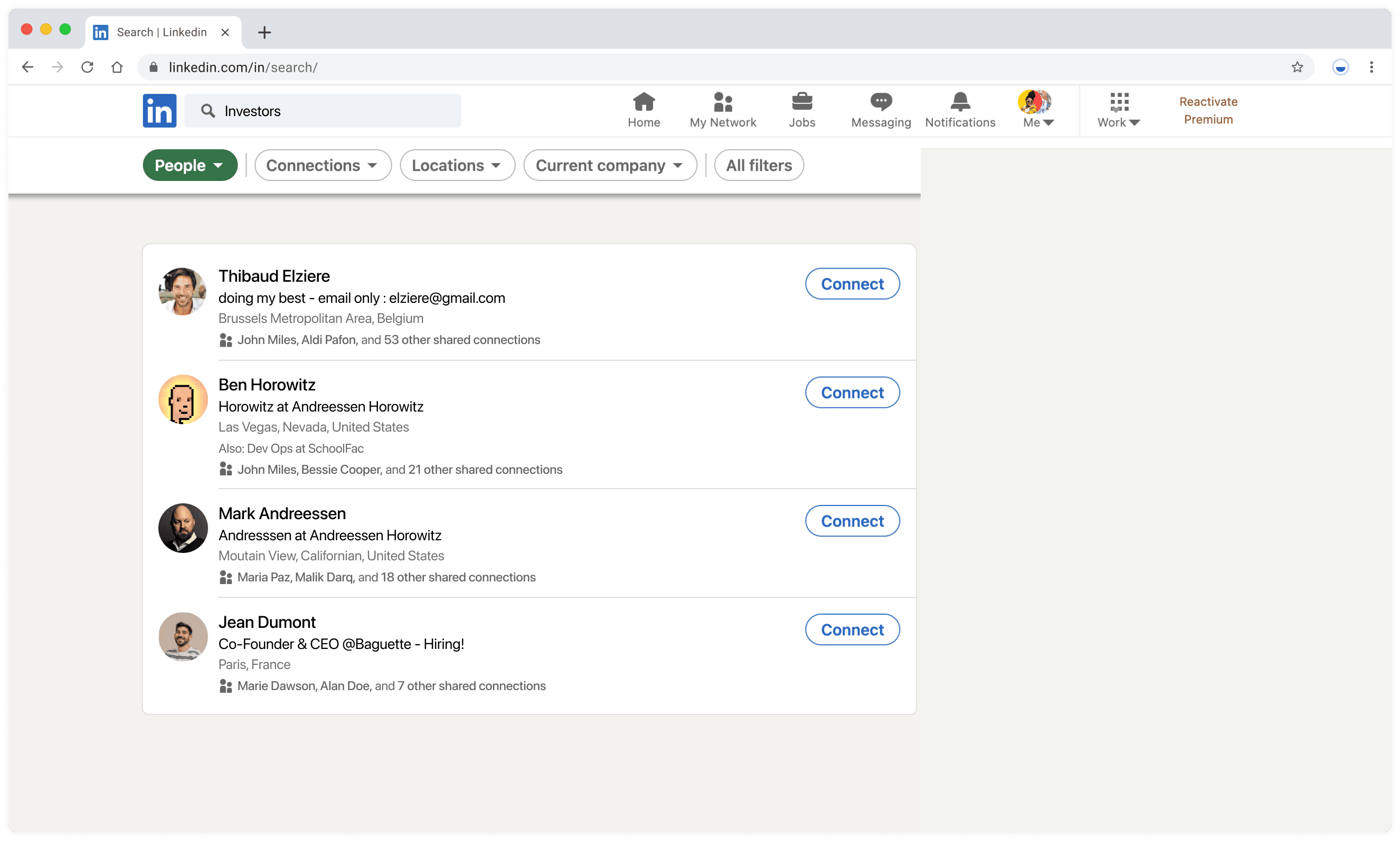Click 'Also: Dev Ops at SchoolFac' text
The height and width of the screenshot is (841, 1400).
[x=291, y=448]
